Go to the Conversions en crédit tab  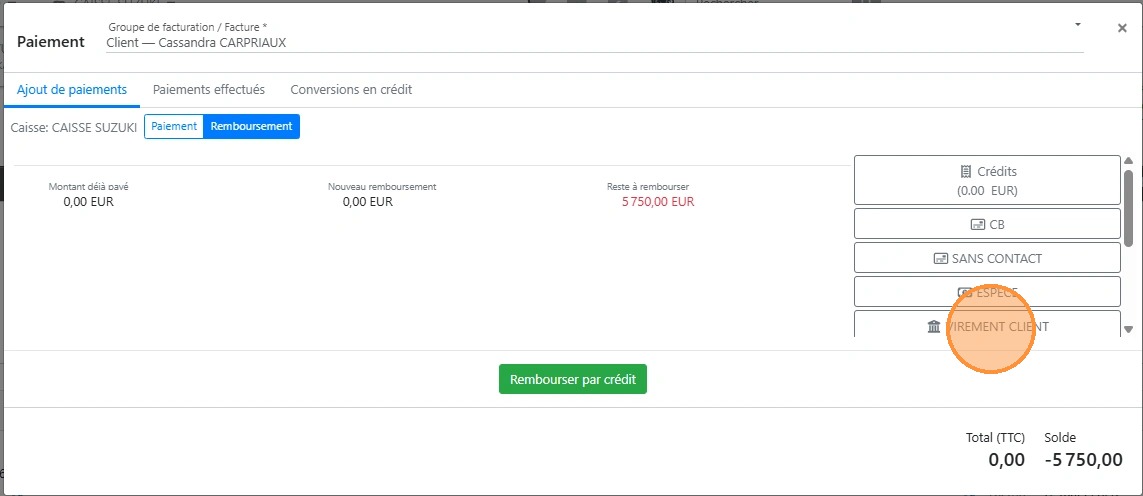coord(351,90)
